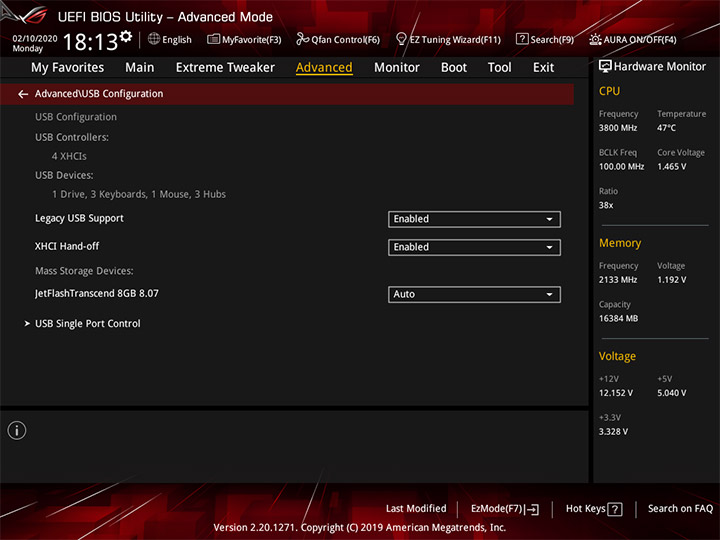The image size is (720, 540).
Task: Open Qfan Control(F6) text
Action: [346, 40]
